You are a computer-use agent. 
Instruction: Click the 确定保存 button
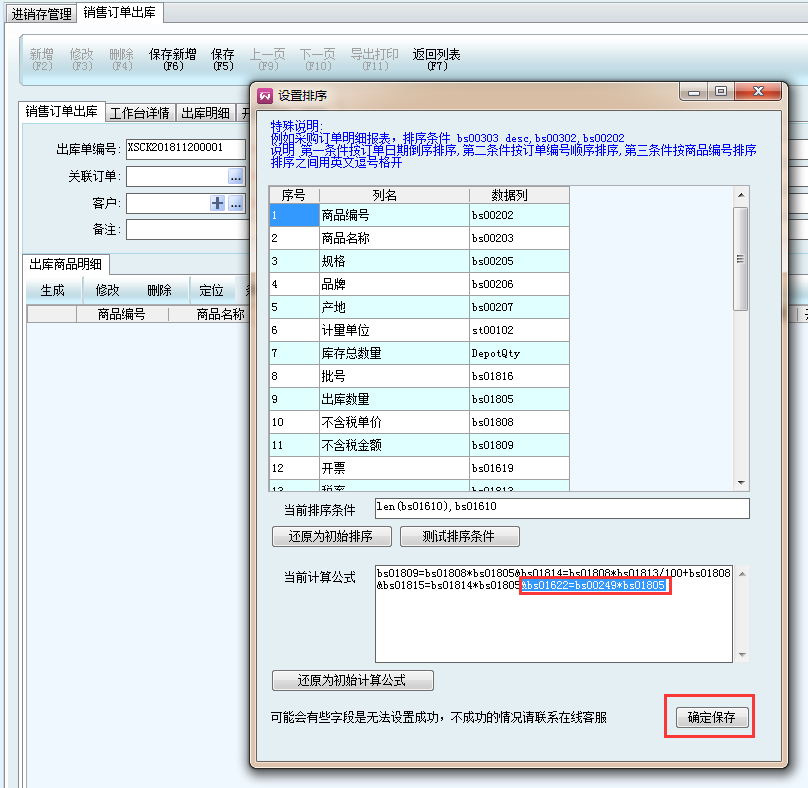710,717
